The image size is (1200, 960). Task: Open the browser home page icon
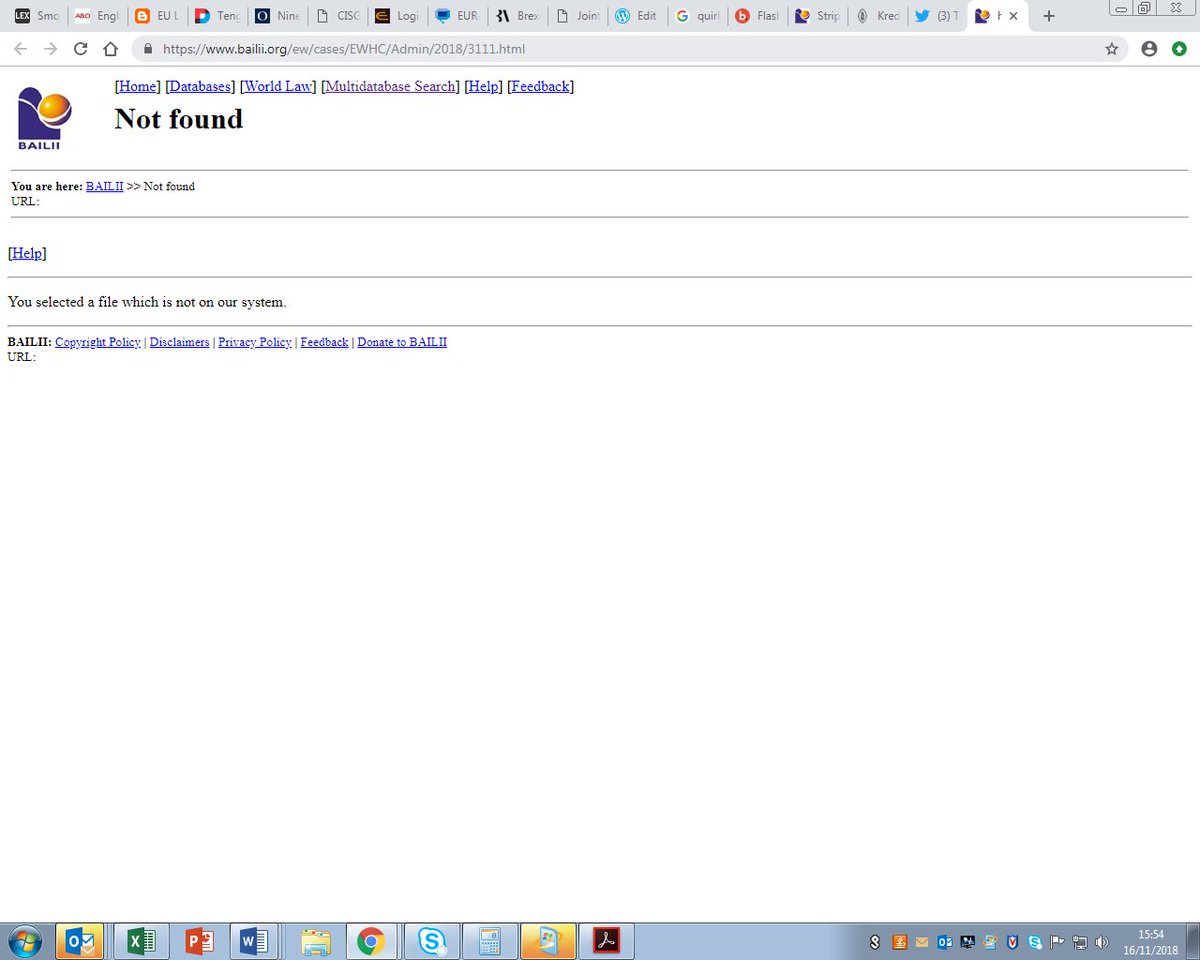tap(111, 48)
